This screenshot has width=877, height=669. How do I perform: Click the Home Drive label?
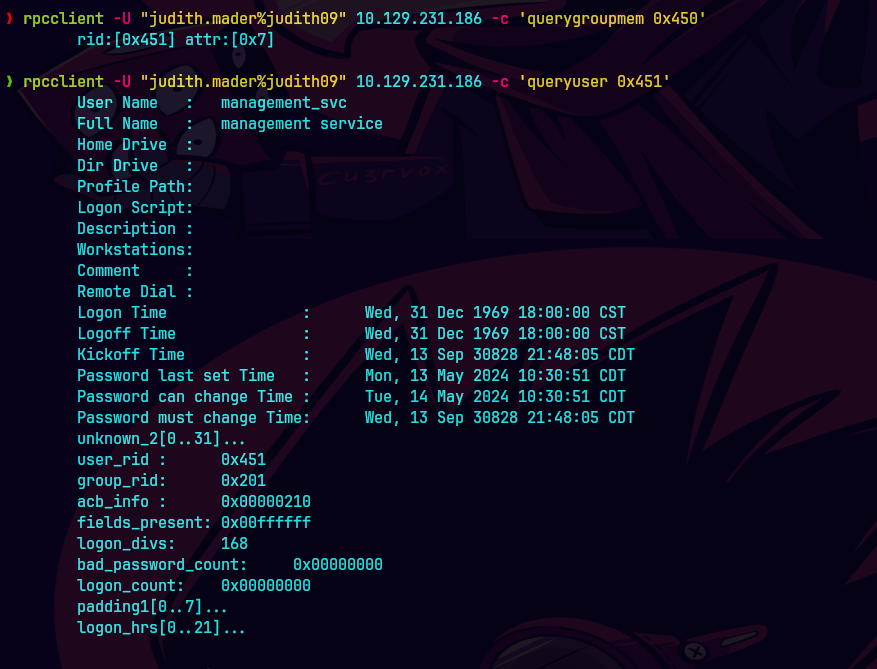pos(122,145)
